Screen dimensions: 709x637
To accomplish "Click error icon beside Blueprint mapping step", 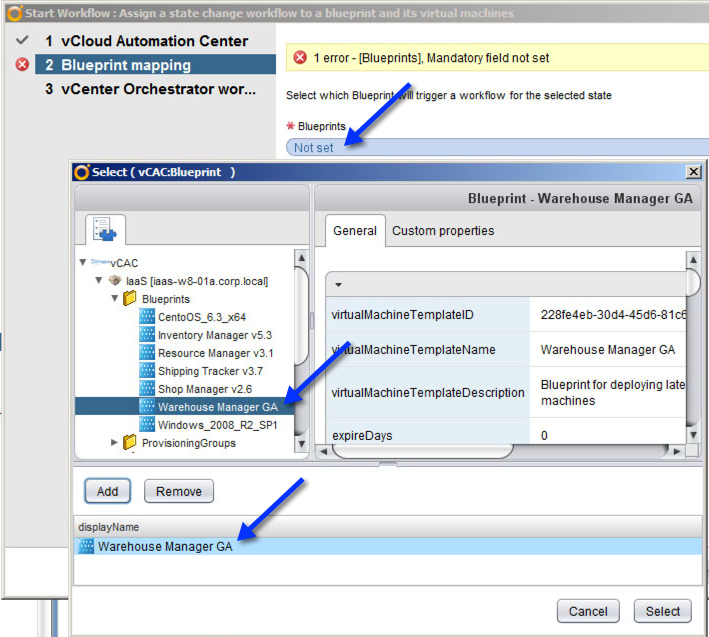I will [x=22, y=65].
